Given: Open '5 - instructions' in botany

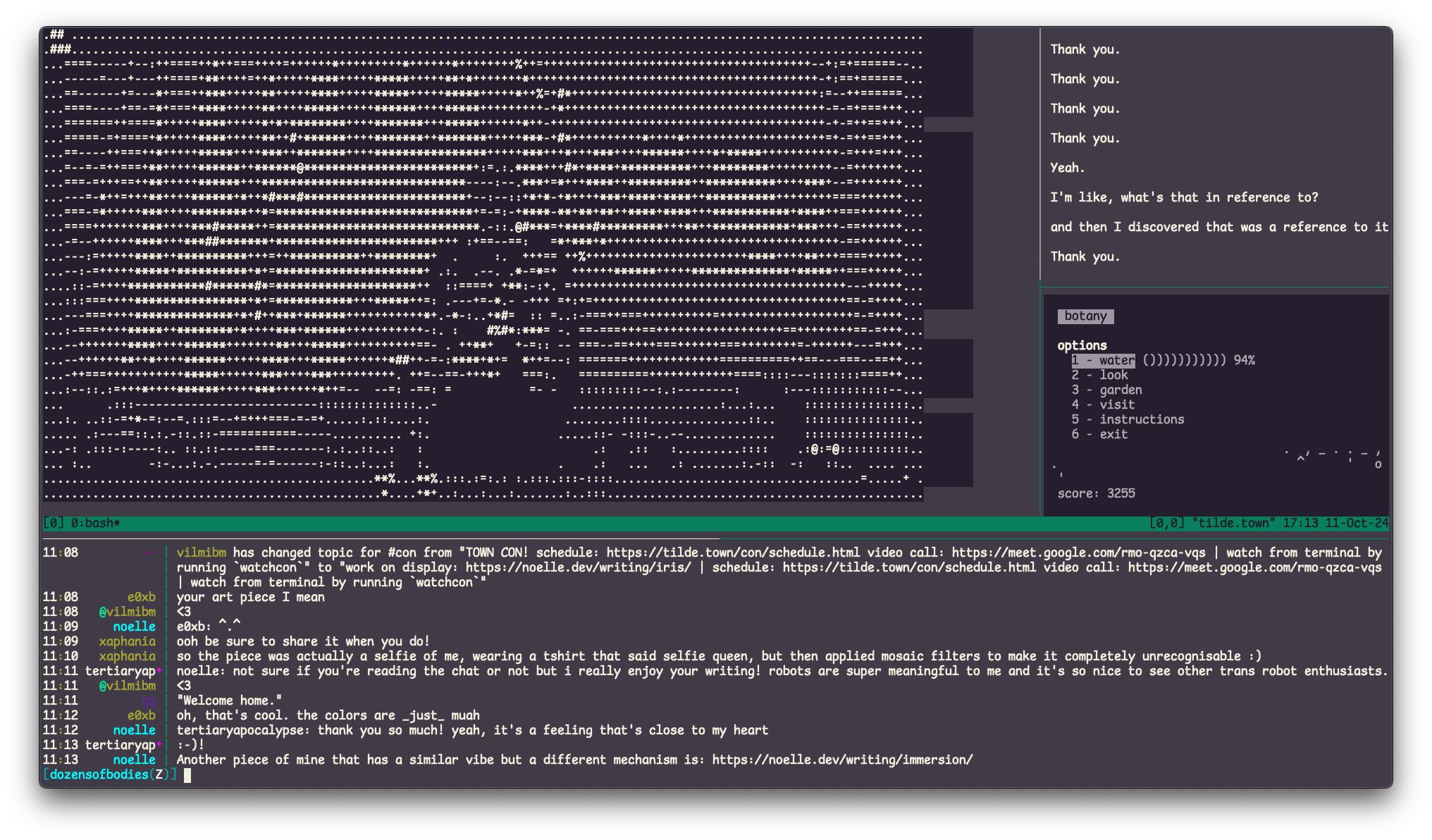Looking at the screenshot, I should tap(1128, 419).
